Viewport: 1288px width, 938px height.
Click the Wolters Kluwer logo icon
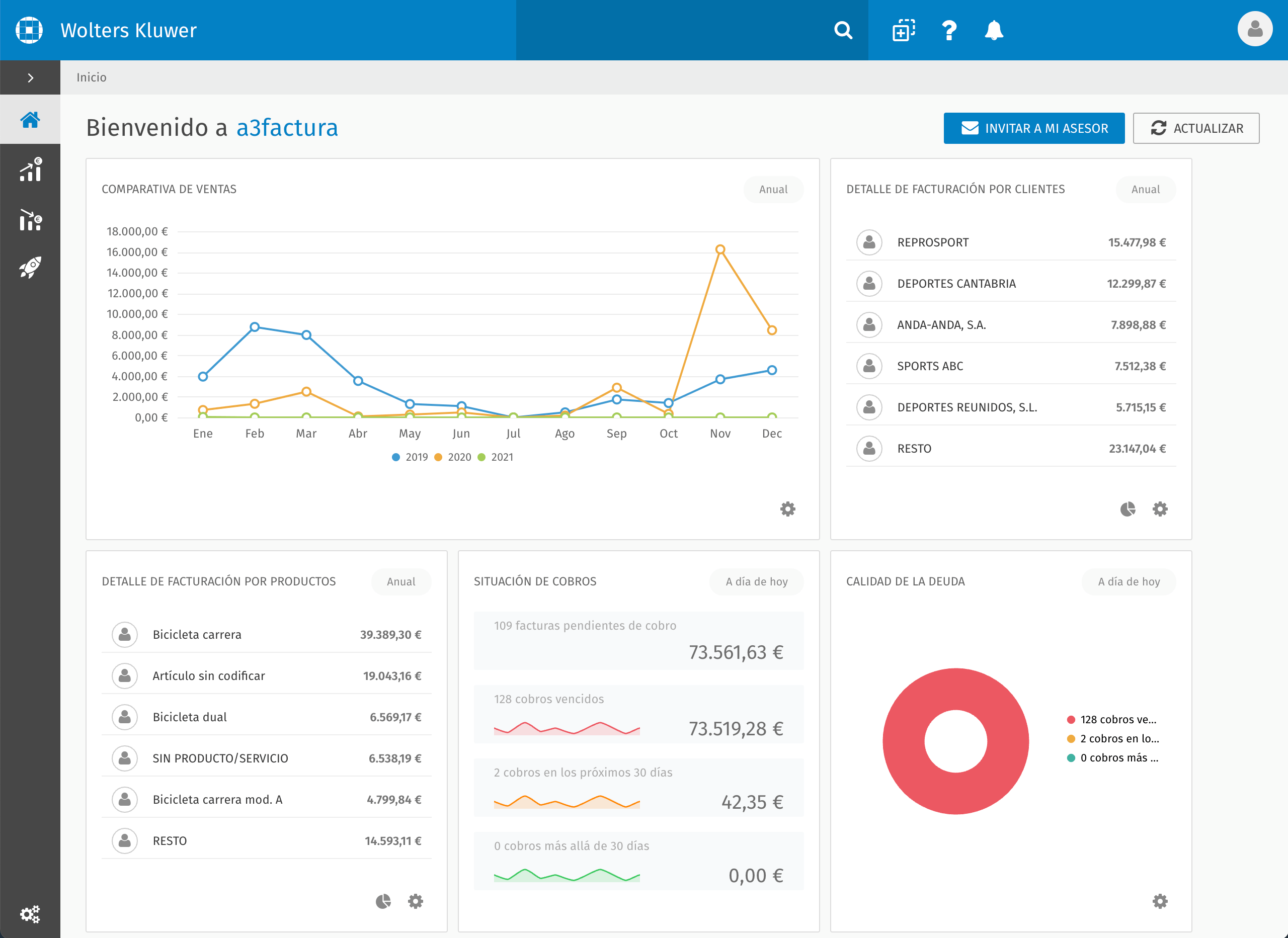(29, 30)
